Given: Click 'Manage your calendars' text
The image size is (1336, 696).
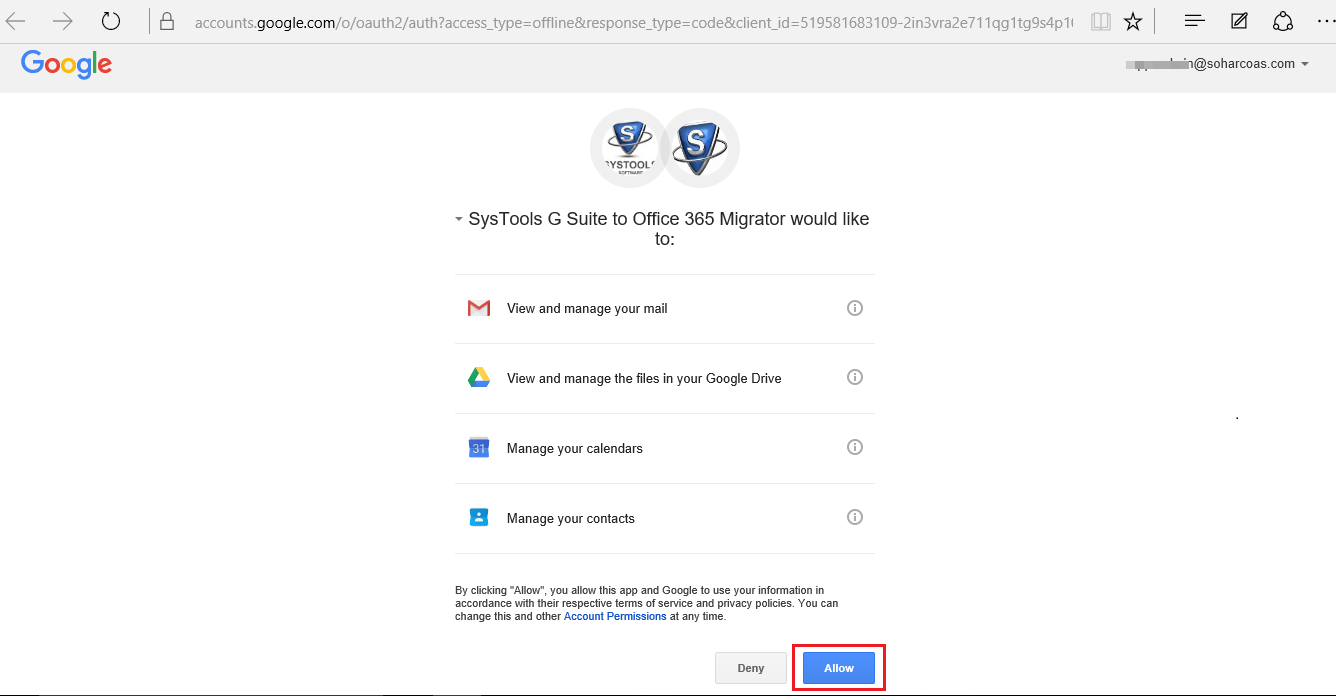Looking at the screenshot, I should click(575, 448).
